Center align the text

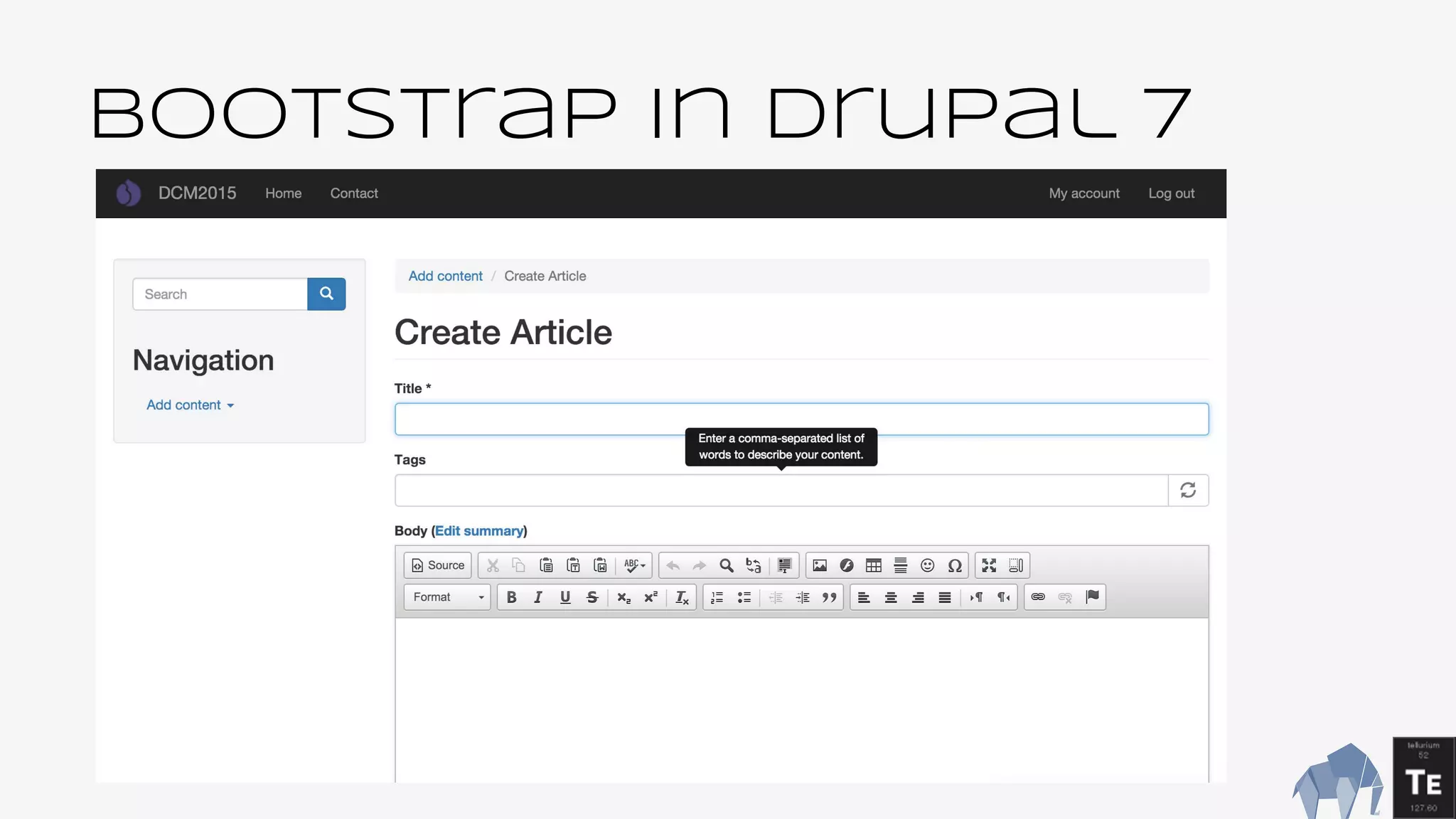[x=891, y=597]
